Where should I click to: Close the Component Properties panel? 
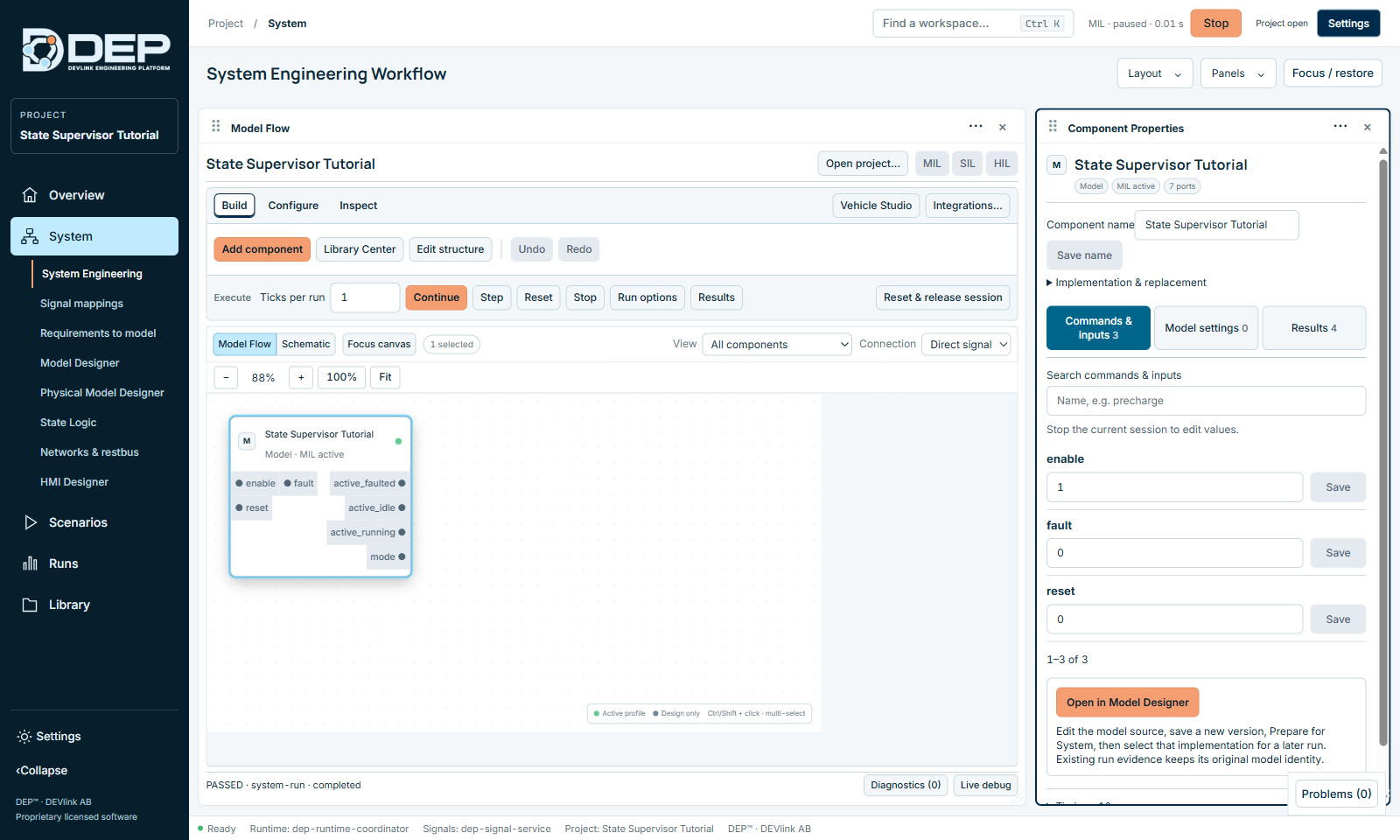click(1368, 128)
